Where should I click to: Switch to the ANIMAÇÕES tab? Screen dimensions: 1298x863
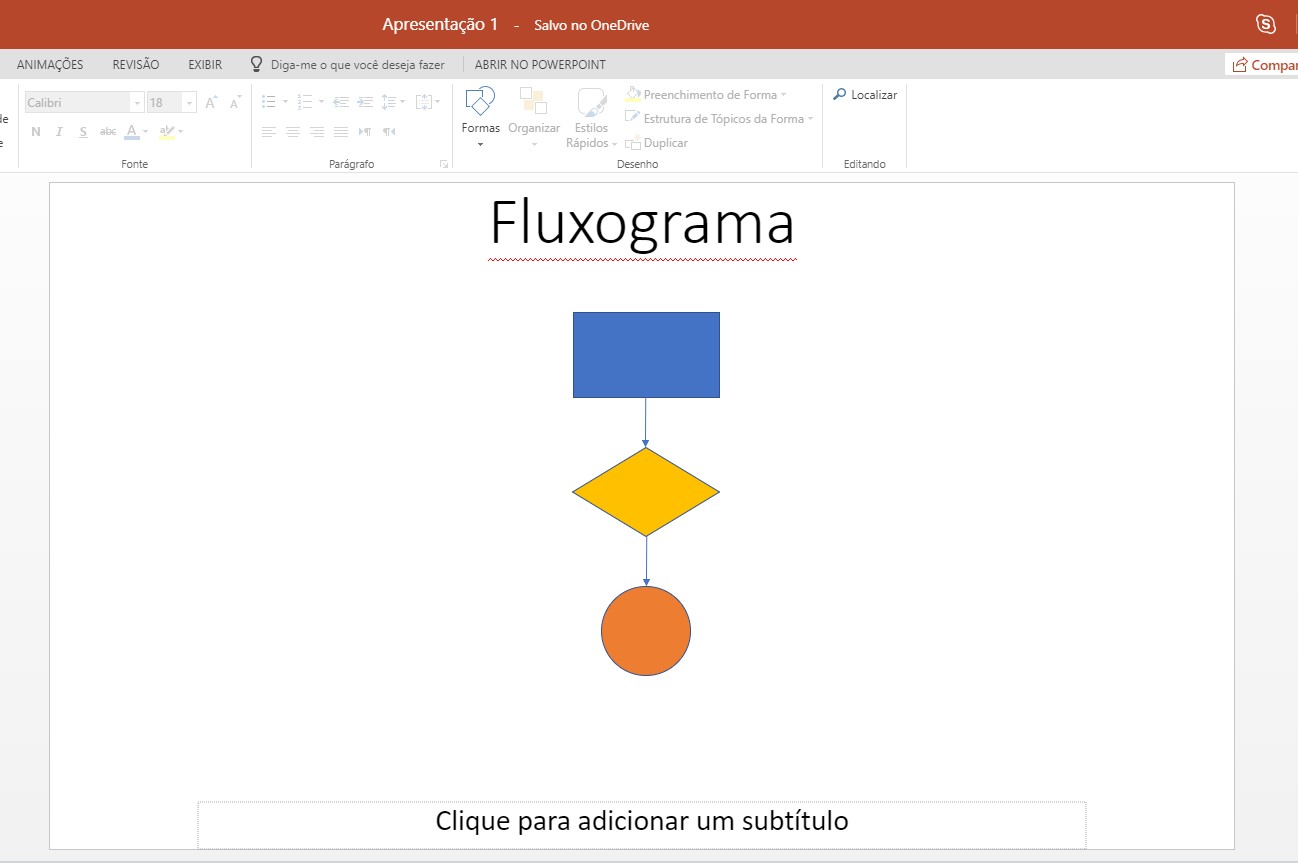(50, 65)
